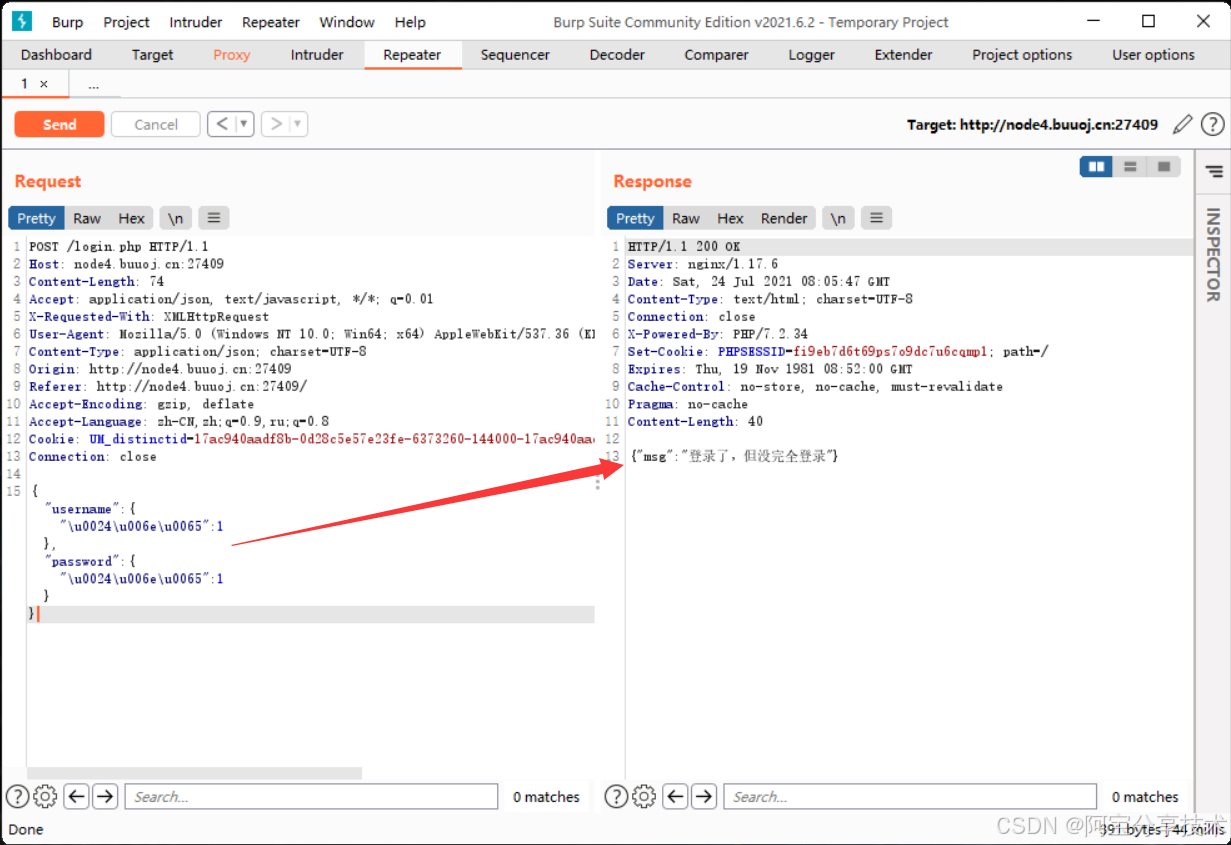This screenshot has width=1231, height=845.
Task: Select top-bottom layout icon
Action: point(1129,167)
